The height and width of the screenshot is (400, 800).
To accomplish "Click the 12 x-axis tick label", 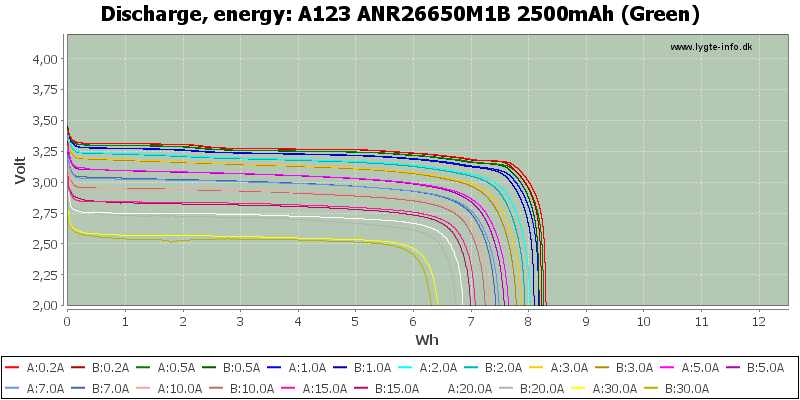I will [x=759, y=321].
